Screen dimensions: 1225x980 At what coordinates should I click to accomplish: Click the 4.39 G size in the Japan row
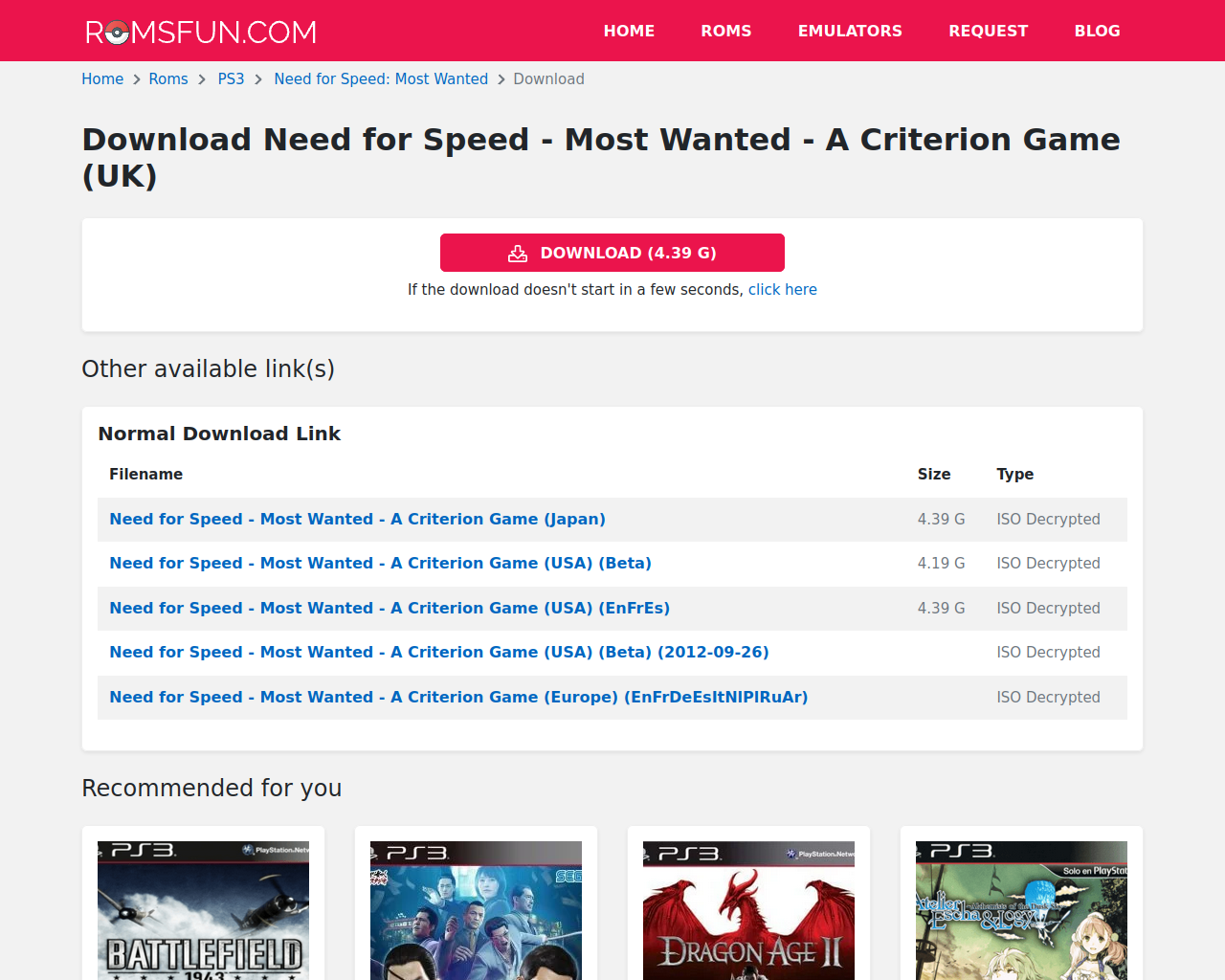click(x=942, y=520)
